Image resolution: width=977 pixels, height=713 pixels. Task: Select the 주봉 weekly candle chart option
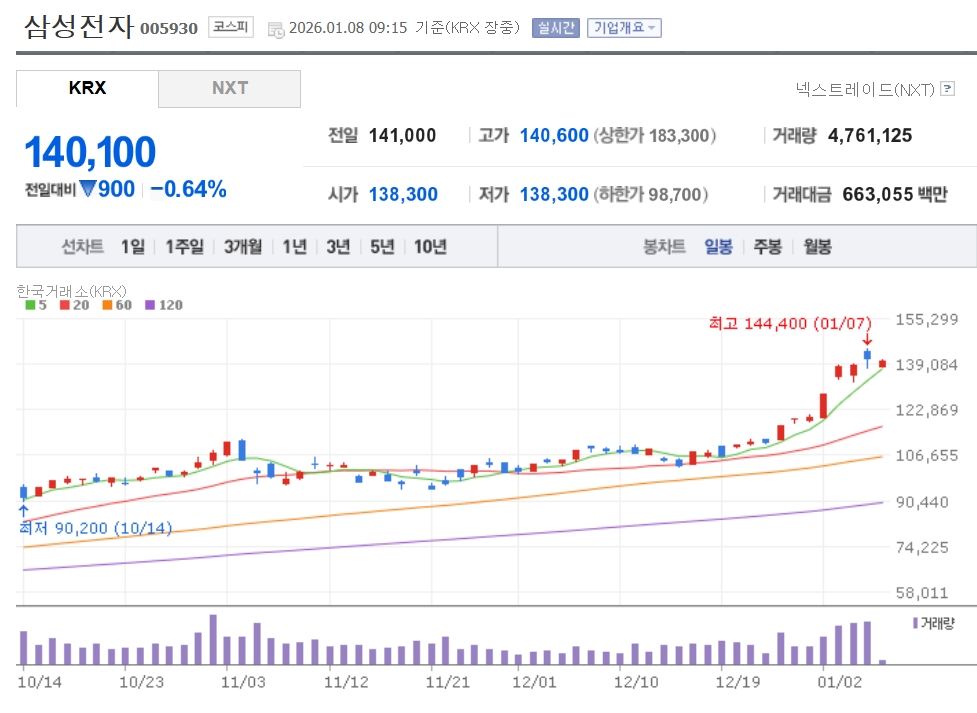click(768, 246)
